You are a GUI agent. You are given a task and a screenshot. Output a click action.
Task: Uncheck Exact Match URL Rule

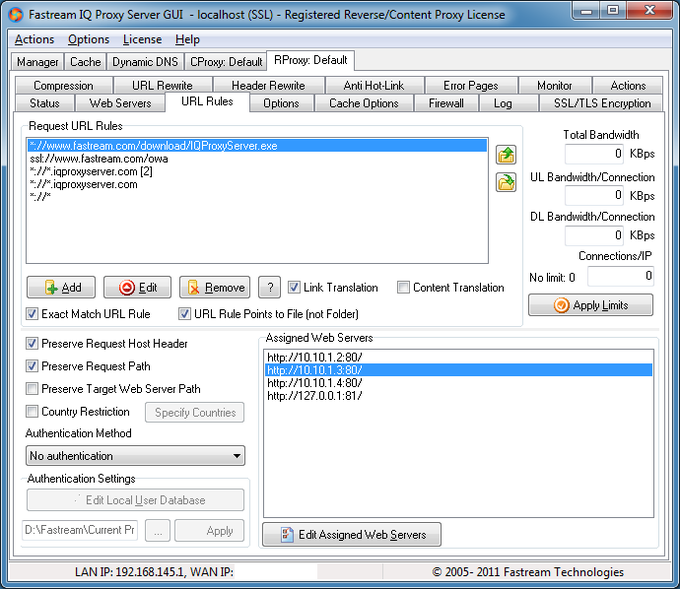(32, 314)
